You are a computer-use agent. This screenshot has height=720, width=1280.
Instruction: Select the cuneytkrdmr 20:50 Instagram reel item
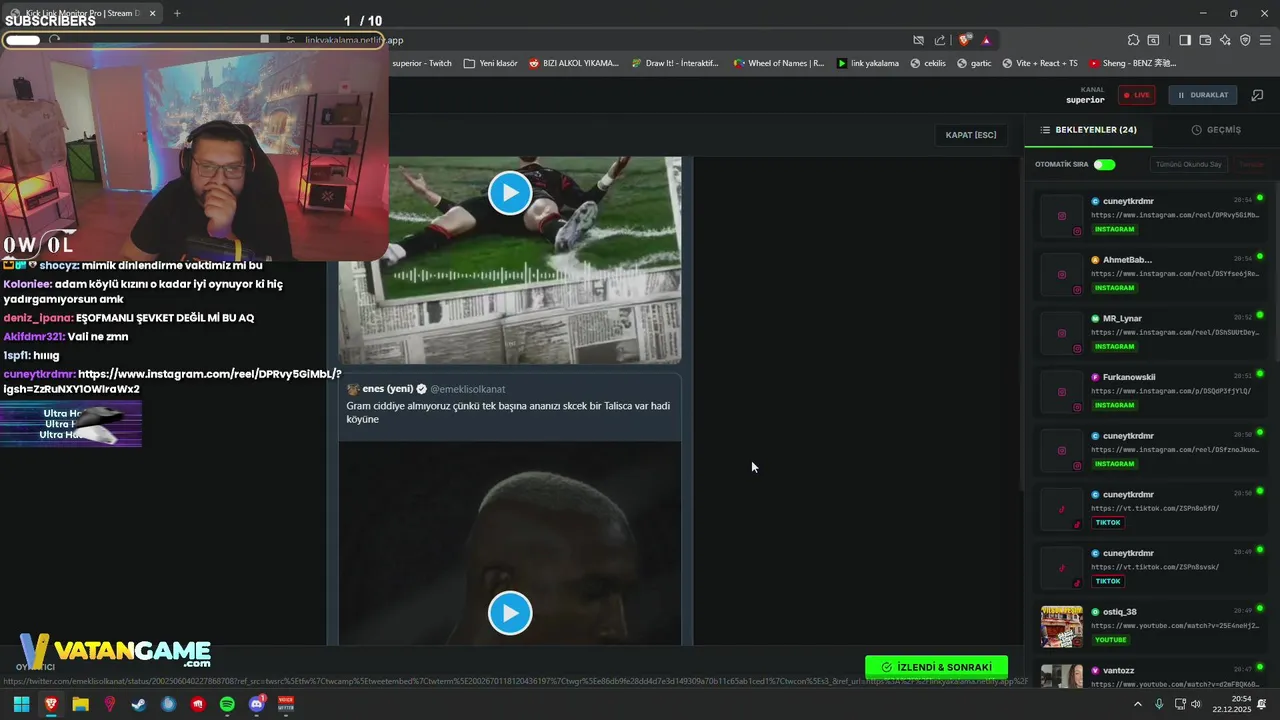[1150, 450]
